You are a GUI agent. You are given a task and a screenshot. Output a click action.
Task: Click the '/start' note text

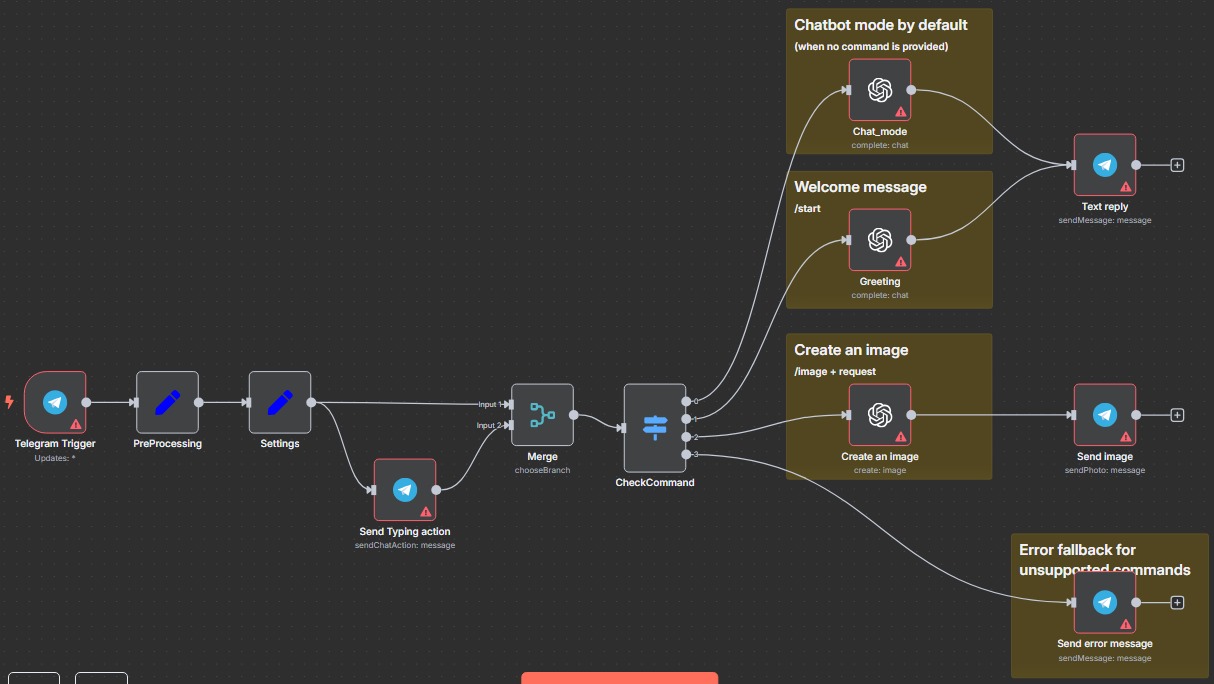point(807,209)
